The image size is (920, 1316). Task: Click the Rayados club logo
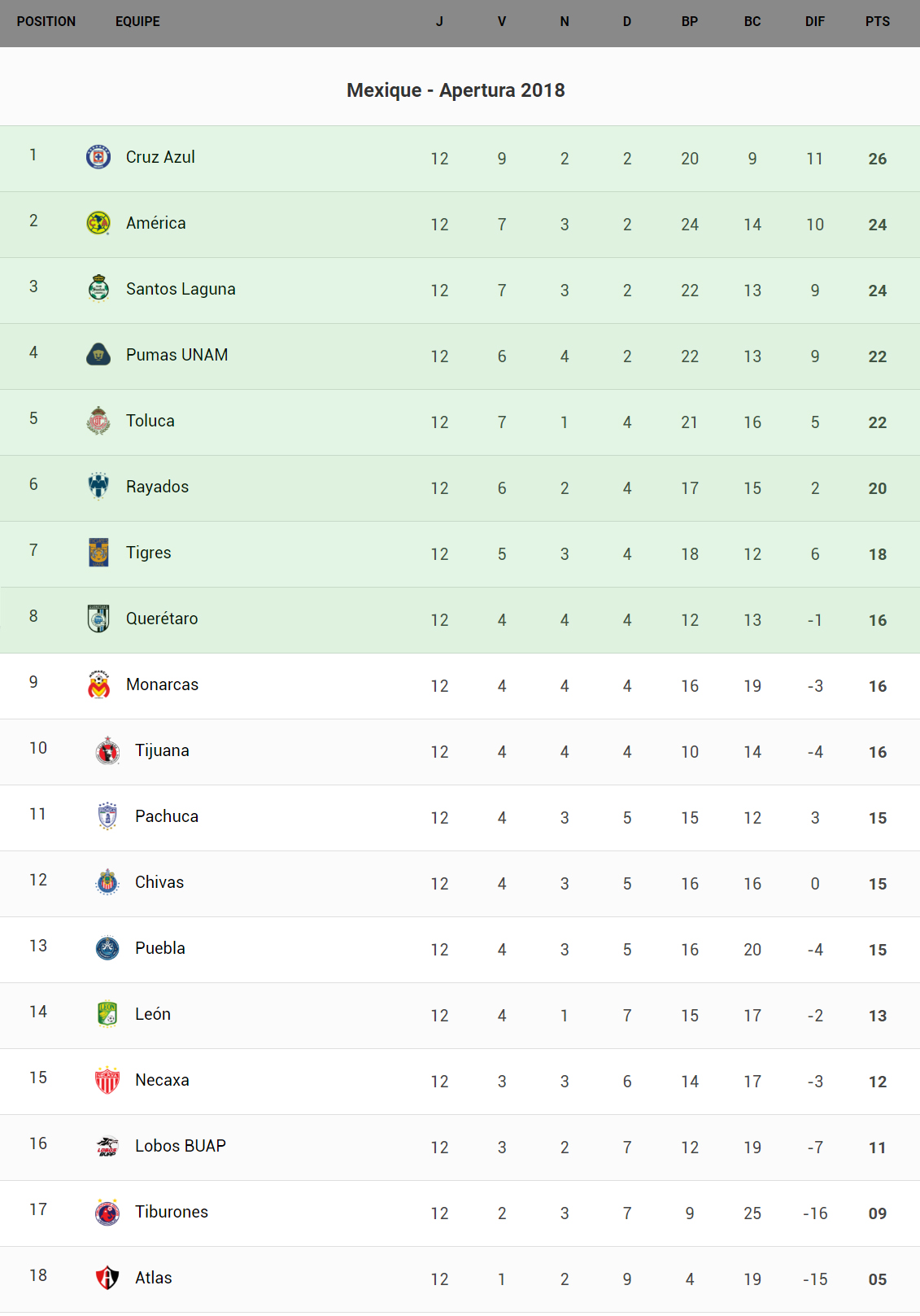98,486
